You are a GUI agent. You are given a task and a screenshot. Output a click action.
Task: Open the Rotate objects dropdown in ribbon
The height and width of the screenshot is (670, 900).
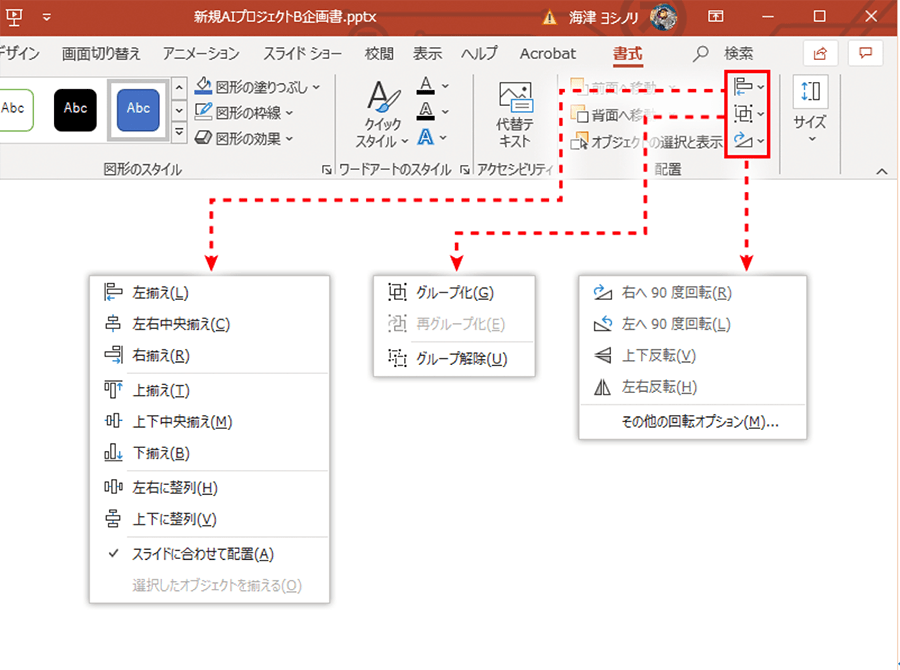[x=748, y=140]
